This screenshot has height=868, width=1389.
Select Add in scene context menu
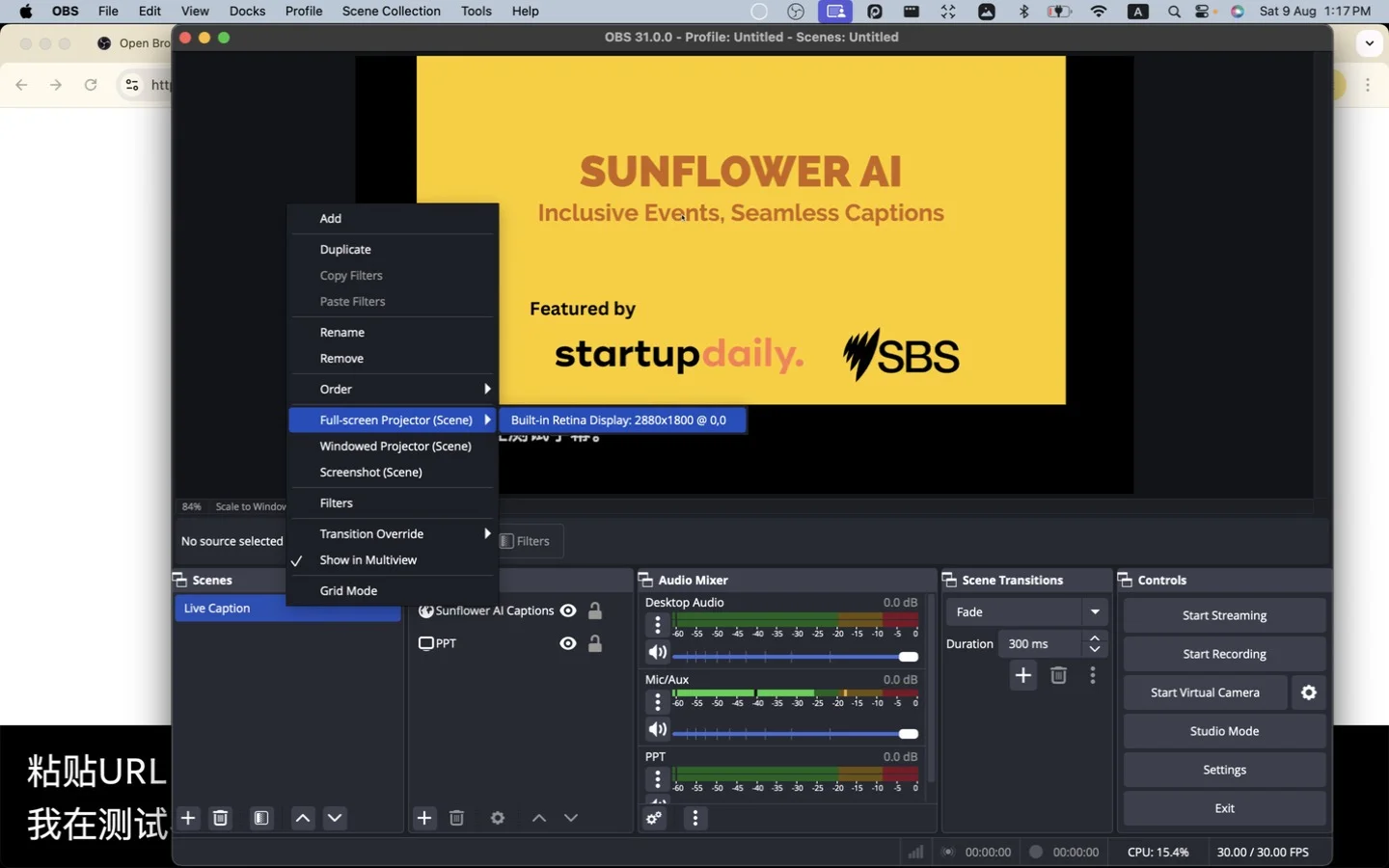[393, 219]
